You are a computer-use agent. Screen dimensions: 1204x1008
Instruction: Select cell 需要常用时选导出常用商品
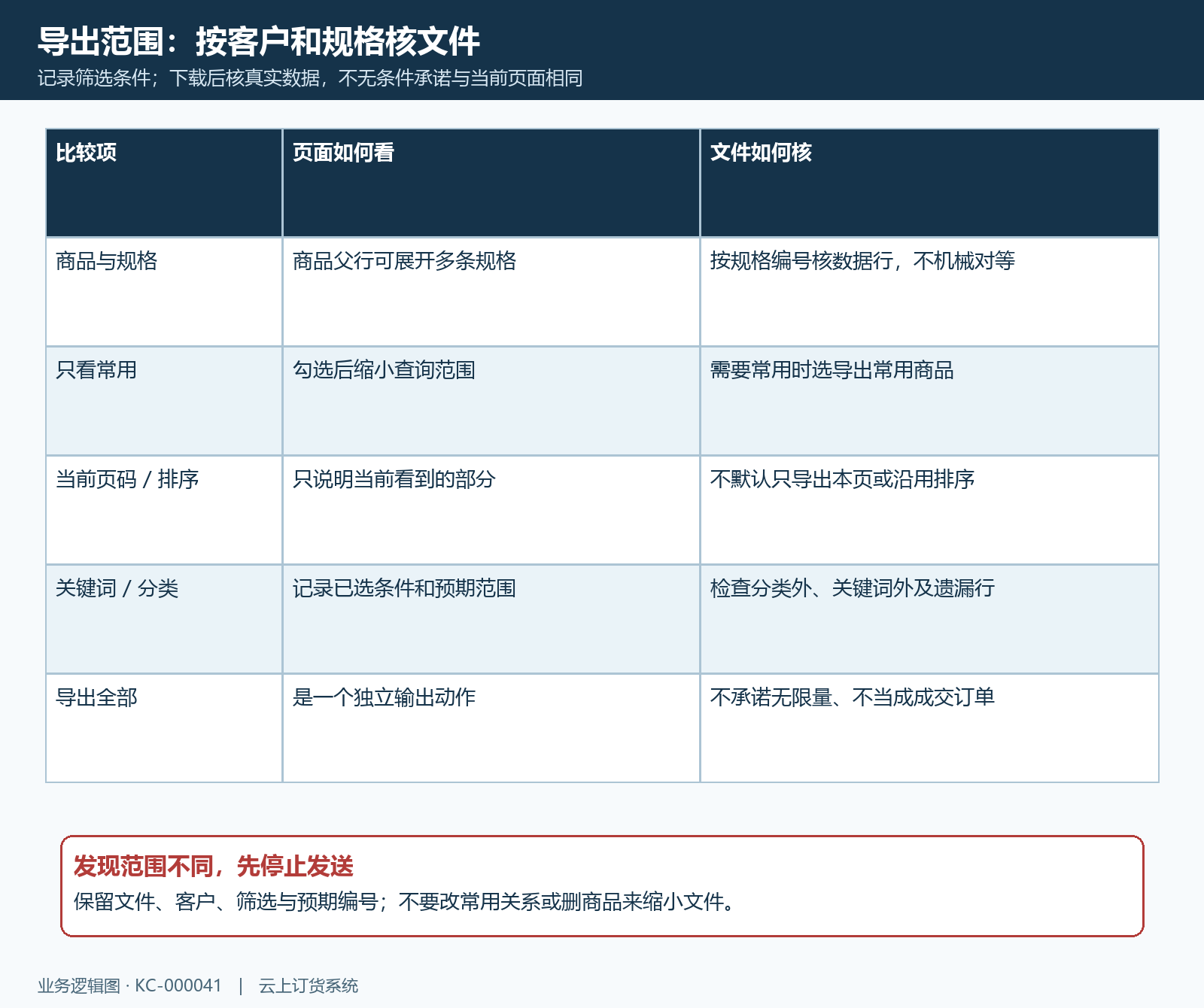(929, 401)
